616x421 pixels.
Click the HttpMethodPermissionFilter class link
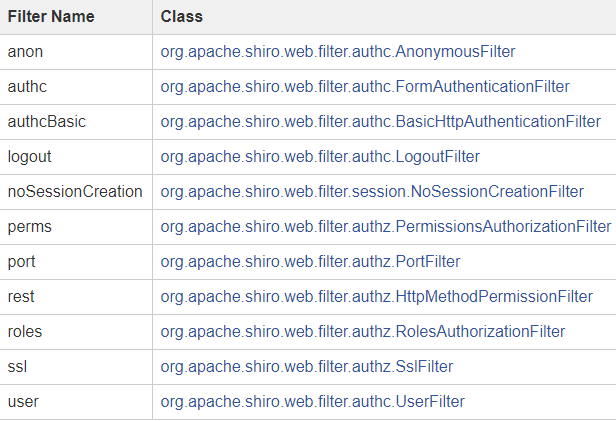point(376,297)
